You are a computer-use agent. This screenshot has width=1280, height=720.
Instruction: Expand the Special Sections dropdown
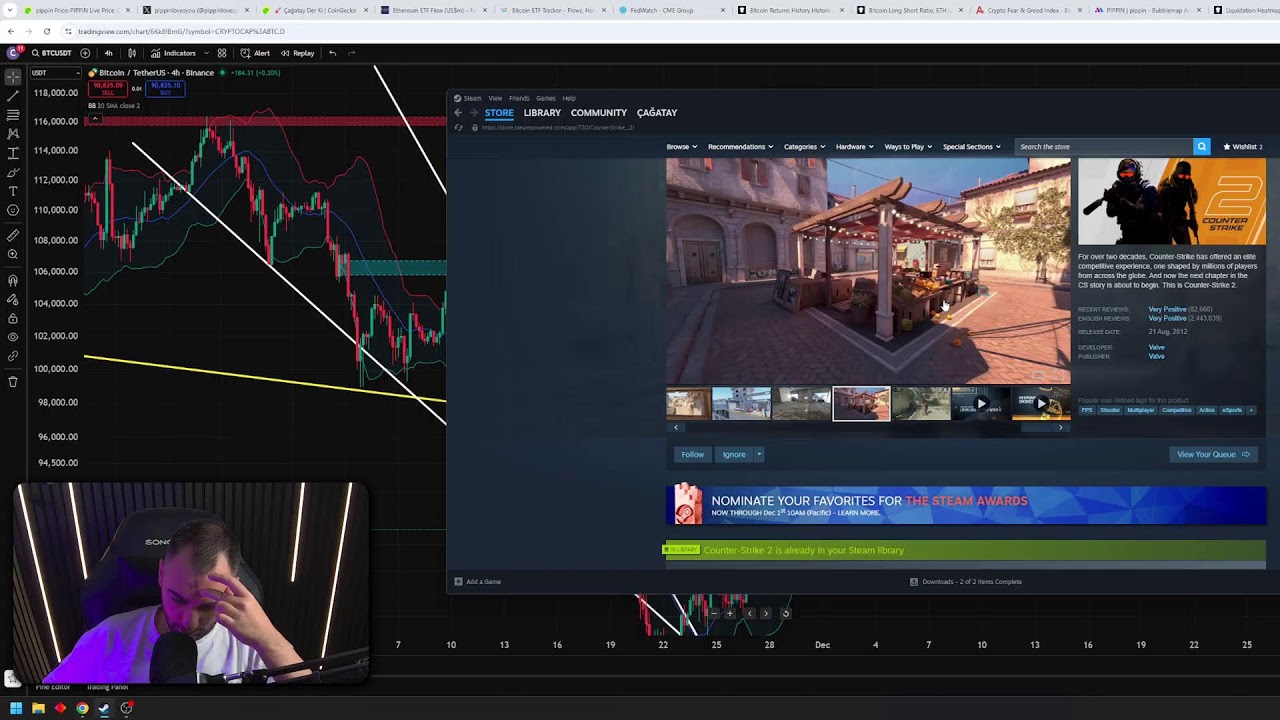coord(971,147)
